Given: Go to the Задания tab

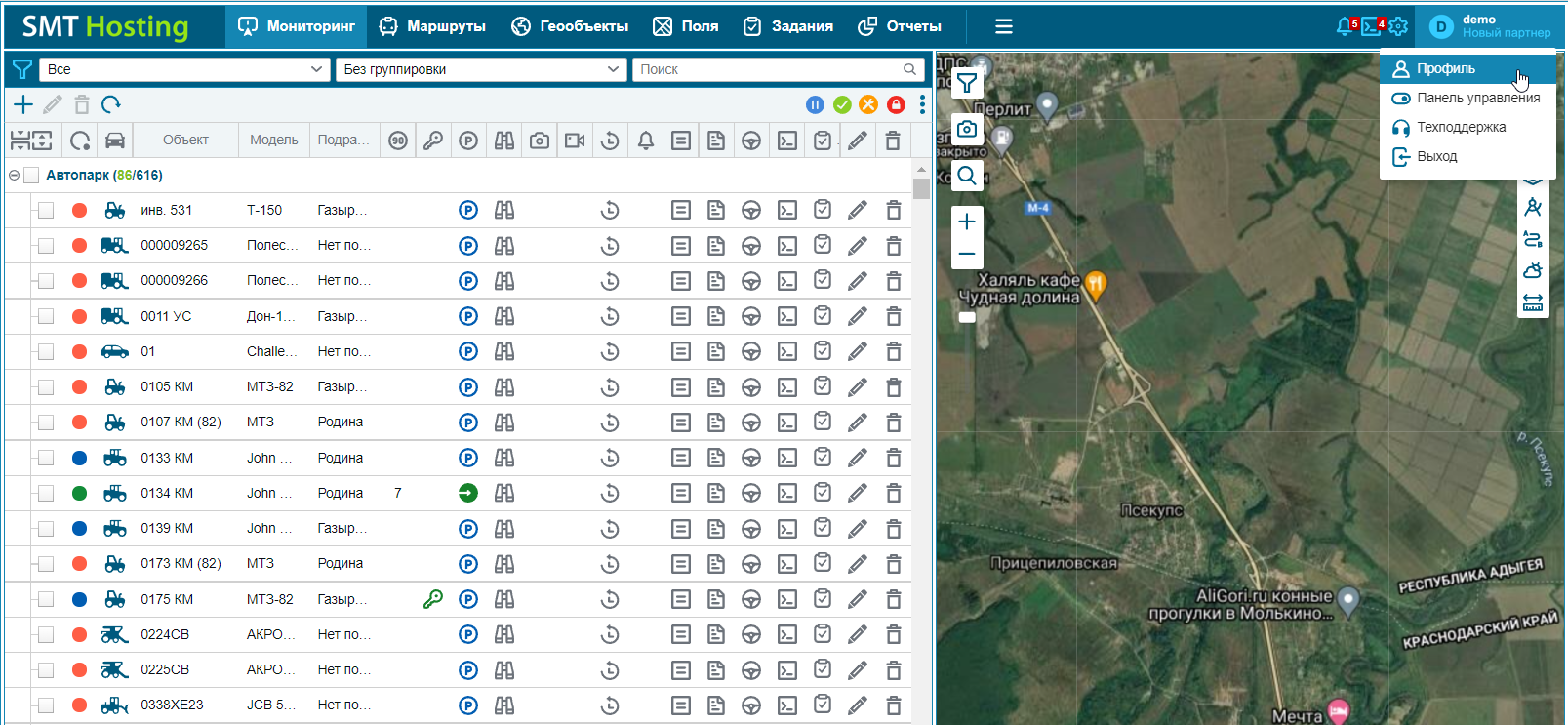Looking at the screenshot, I should (787, 26).
